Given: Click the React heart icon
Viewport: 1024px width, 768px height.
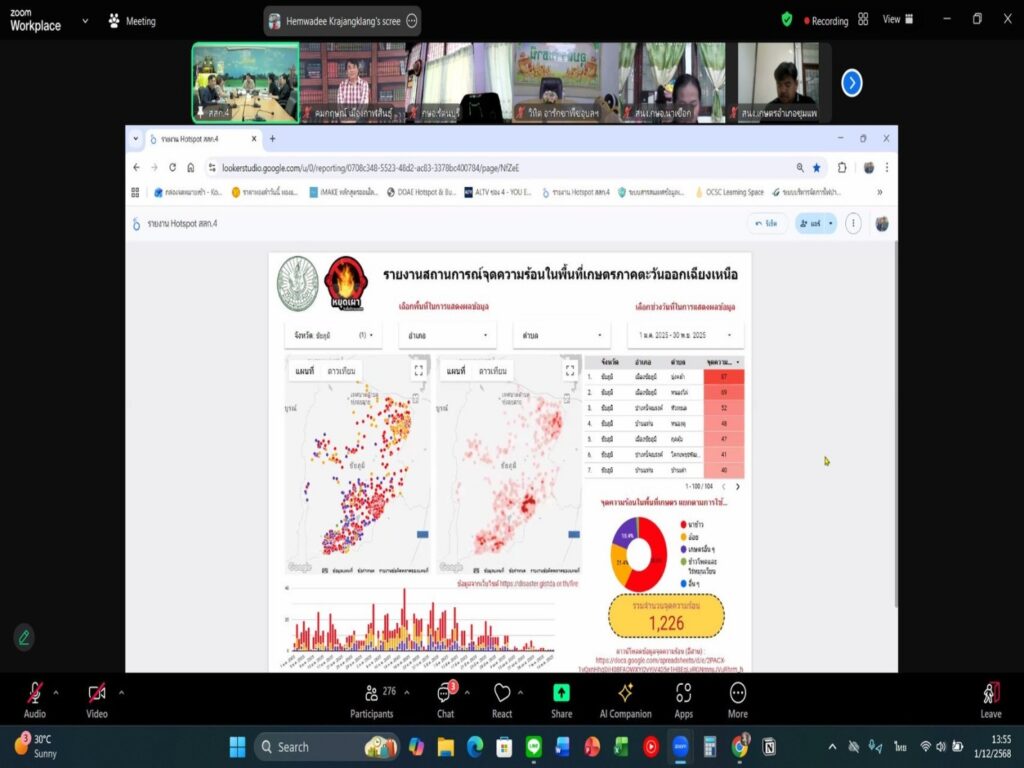Looking at the screenshot, I should 502,694.
